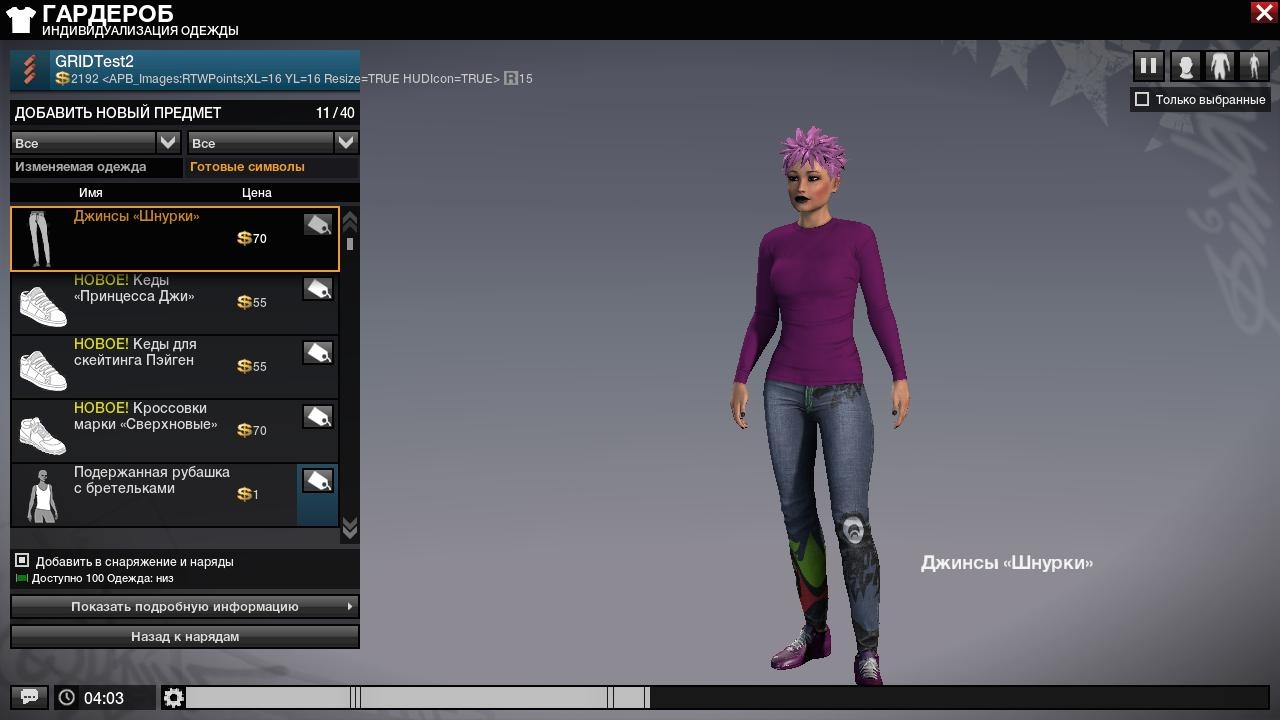This screenshot has width=1280, height=720.
Task: Click tank top thumbnail of Подержанная рубашка
Action: 42,496
